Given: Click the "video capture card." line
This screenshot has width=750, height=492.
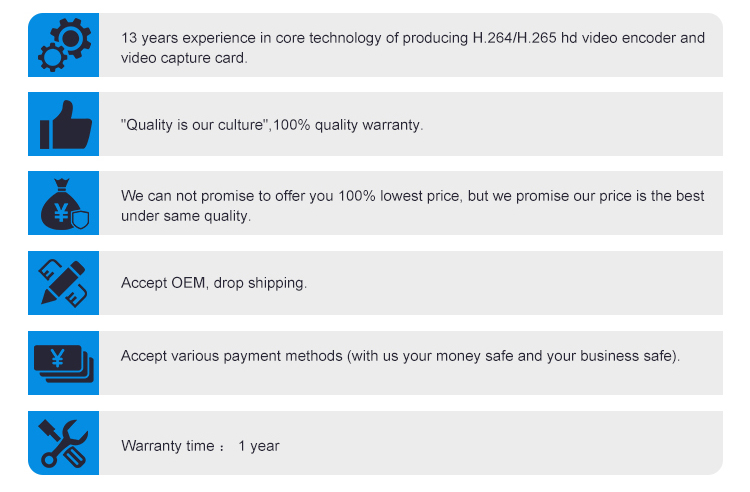Looking at the screenshot, I should (x=184, y=57).
